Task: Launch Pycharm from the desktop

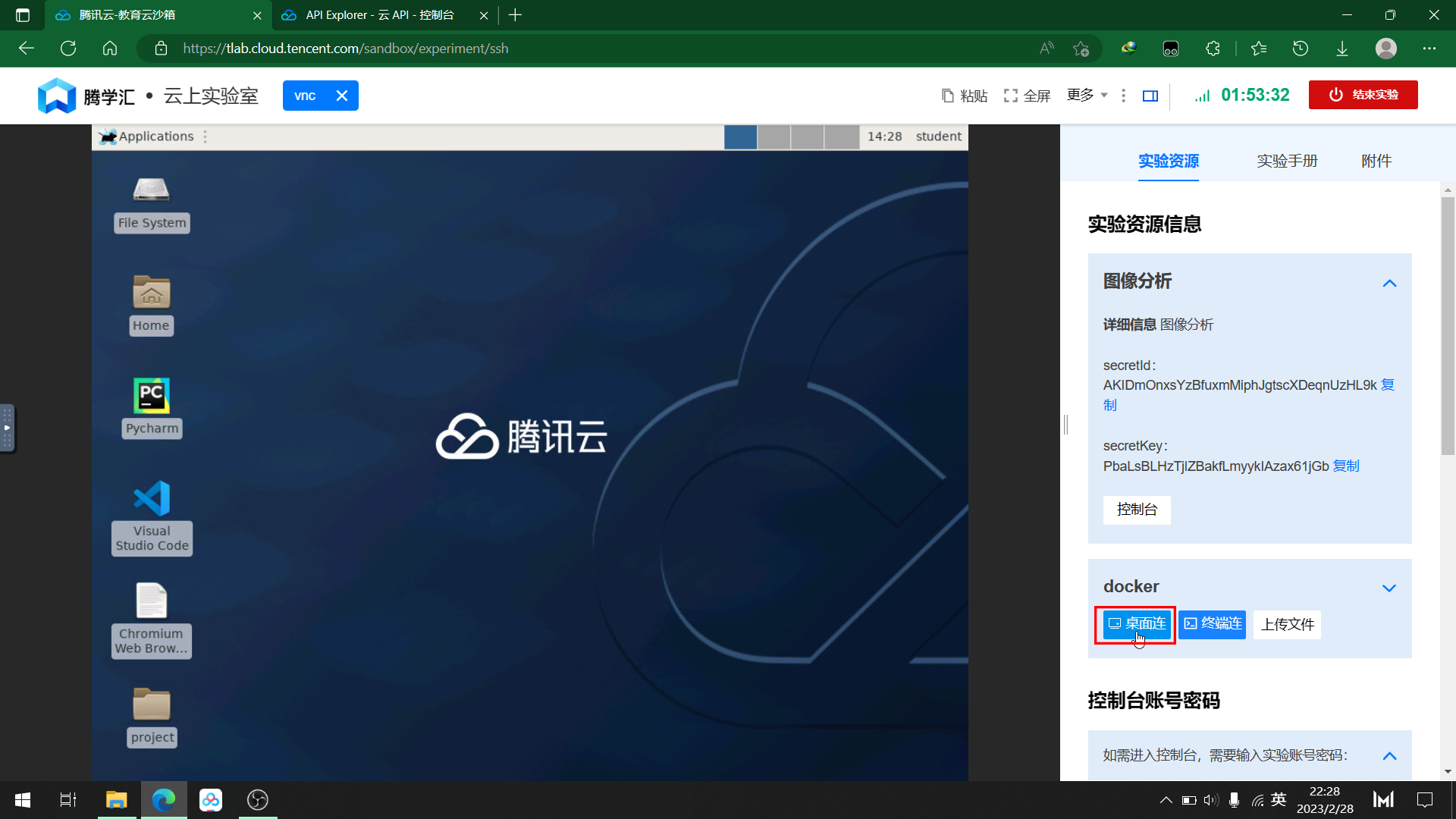Action: [x=152, y=407]
